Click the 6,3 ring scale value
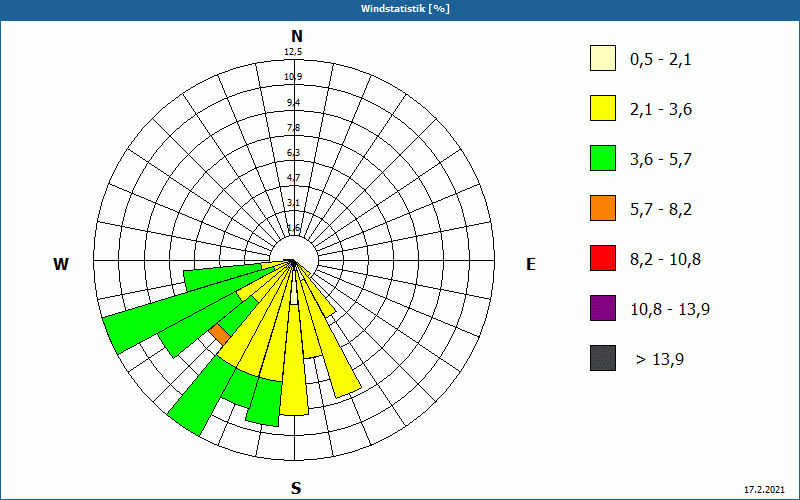 pyautogui.click(x=293, y=153)
